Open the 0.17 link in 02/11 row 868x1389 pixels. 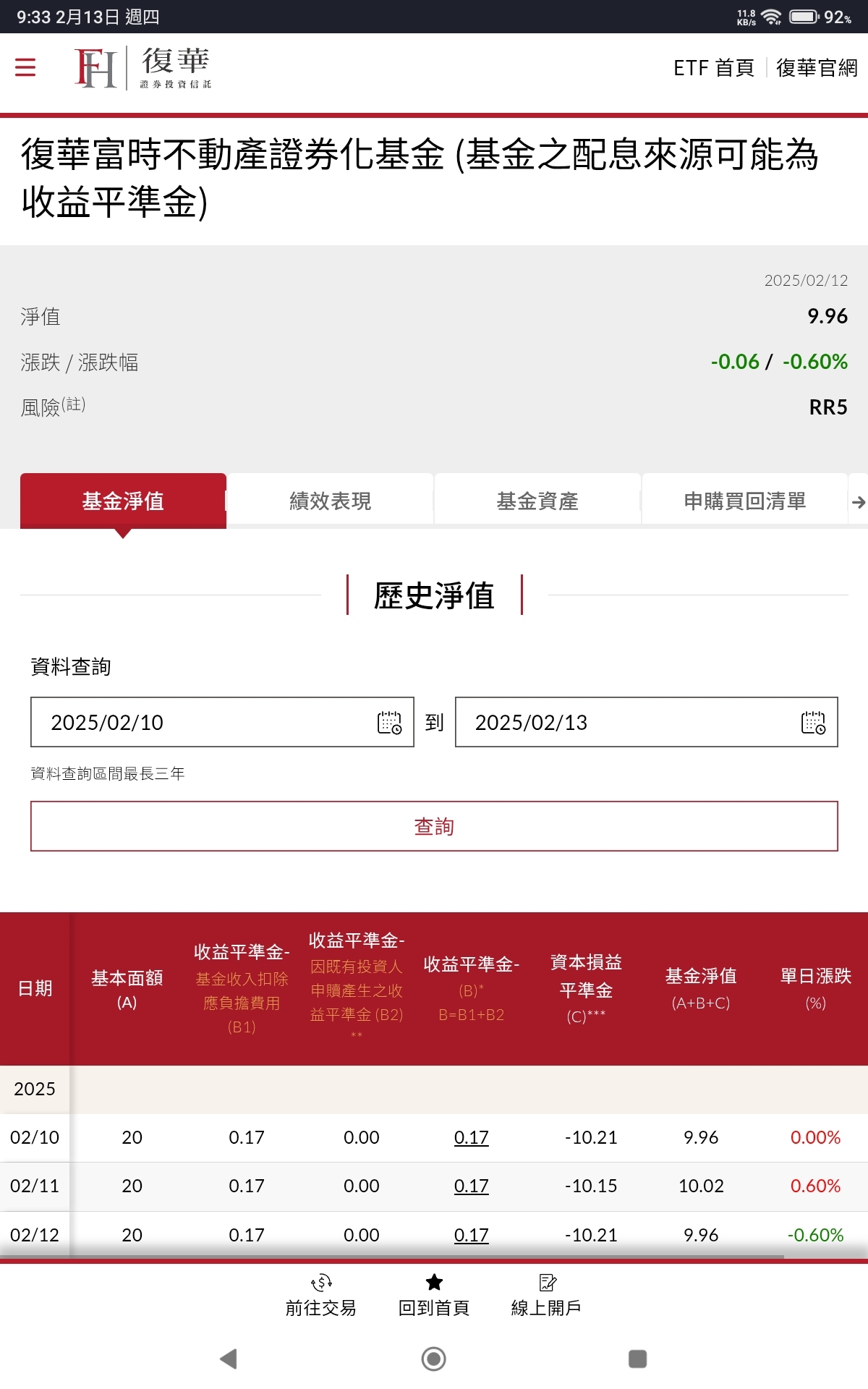472,1186
